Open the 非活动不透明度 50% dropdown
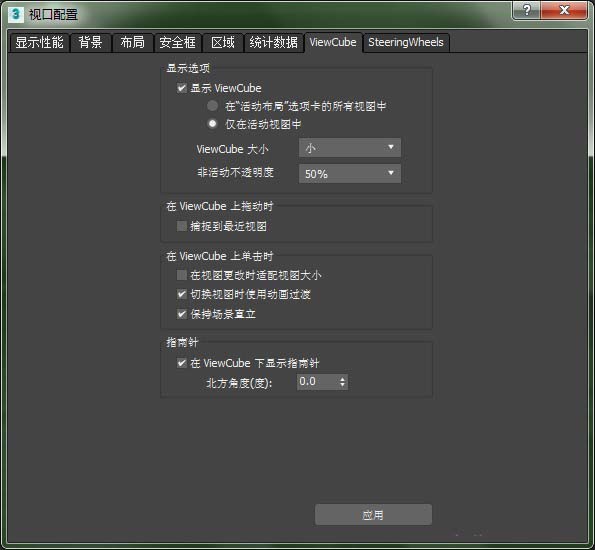This screenshot has width=595, height=550. click(x=349, y=173)
